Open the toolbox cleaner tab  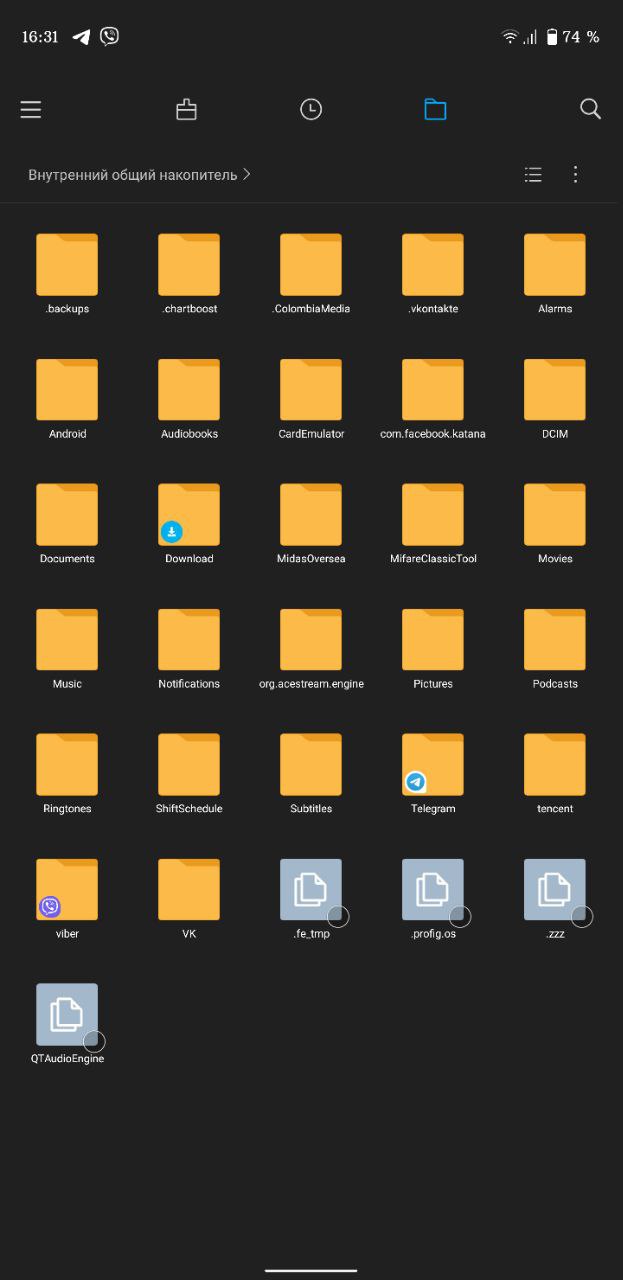[186, 109]
